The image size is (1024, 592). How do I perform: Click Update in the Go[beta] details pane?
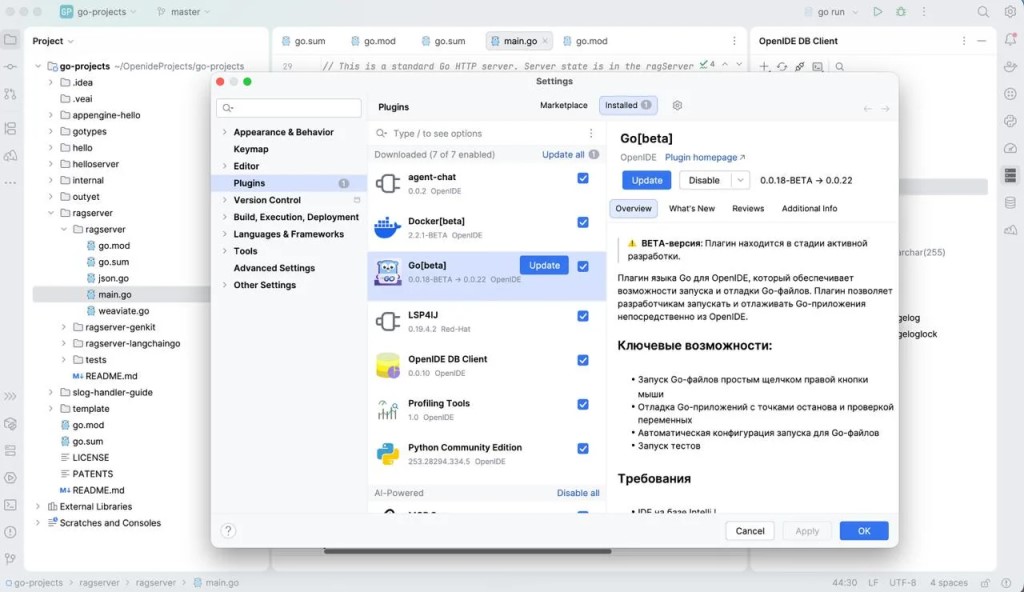coord(647,180)
